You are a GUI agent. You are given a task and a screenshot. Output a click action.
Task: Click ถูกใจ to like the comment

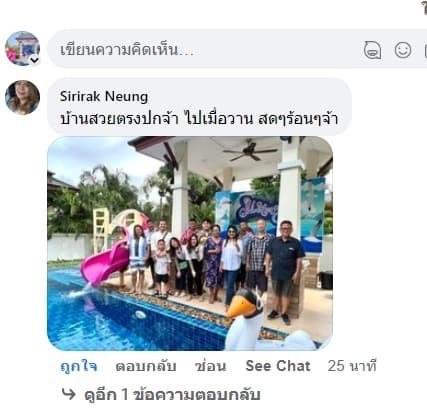79,366
